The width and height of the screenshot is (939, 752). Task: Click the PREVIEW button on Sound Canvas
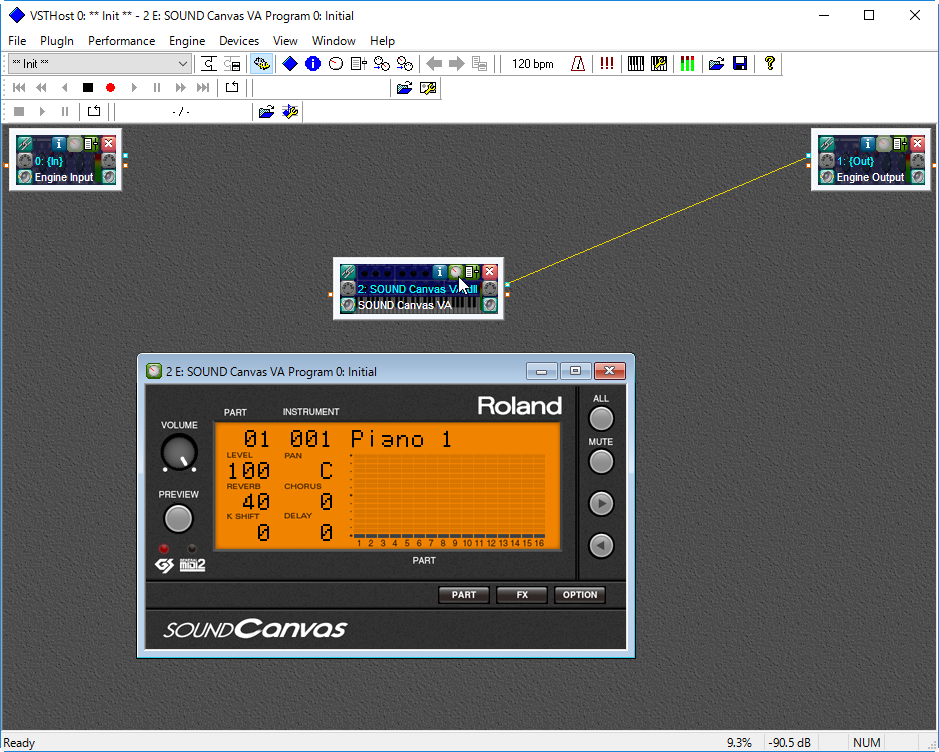coord(178,518)
